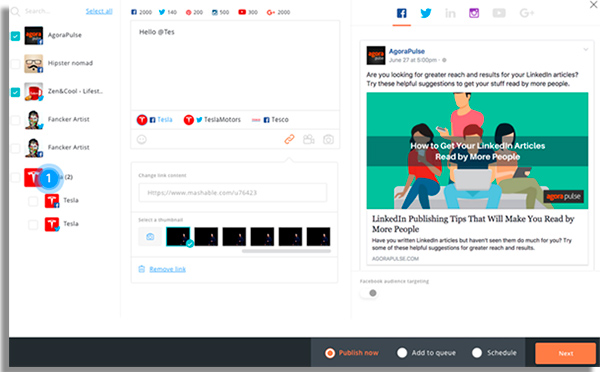Click the LinkedIn Publishing Tips headline
This screenshot has width=600, height=372.
[x=473, y=224]
